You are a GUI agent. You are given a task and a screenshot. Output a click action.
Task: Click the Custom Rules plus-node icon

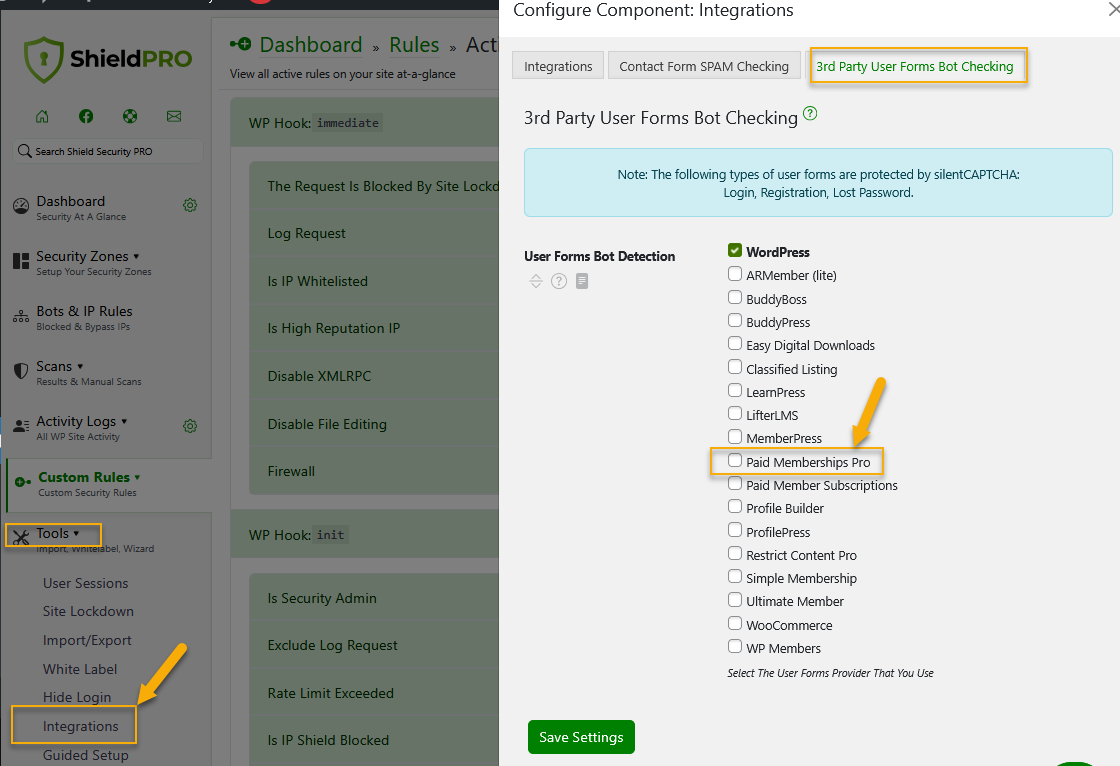22,482
